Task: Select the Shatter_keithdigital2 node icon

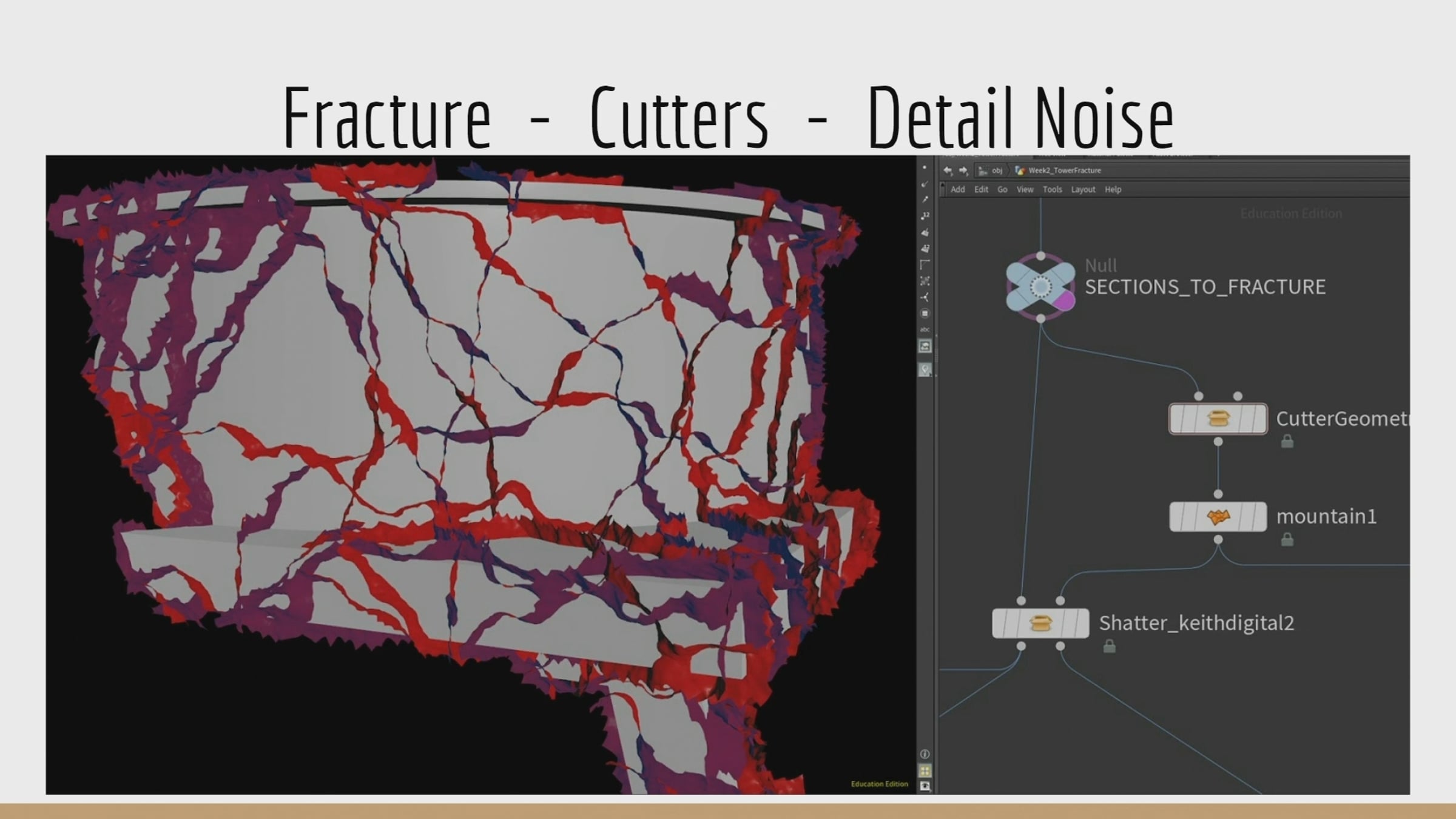Action: (1040, 623)
